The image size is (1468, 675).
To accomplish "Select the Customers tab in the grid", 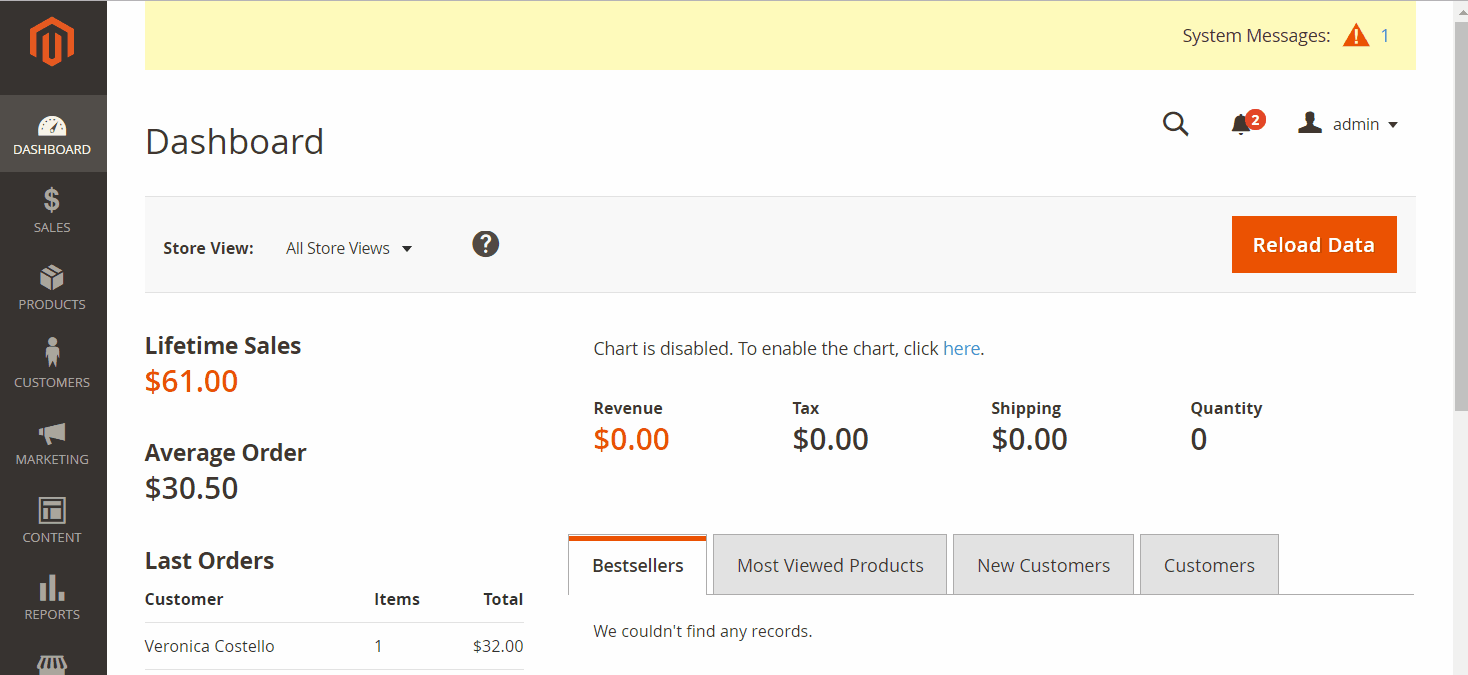I will pyautogui.click(x=1209, y=565).
